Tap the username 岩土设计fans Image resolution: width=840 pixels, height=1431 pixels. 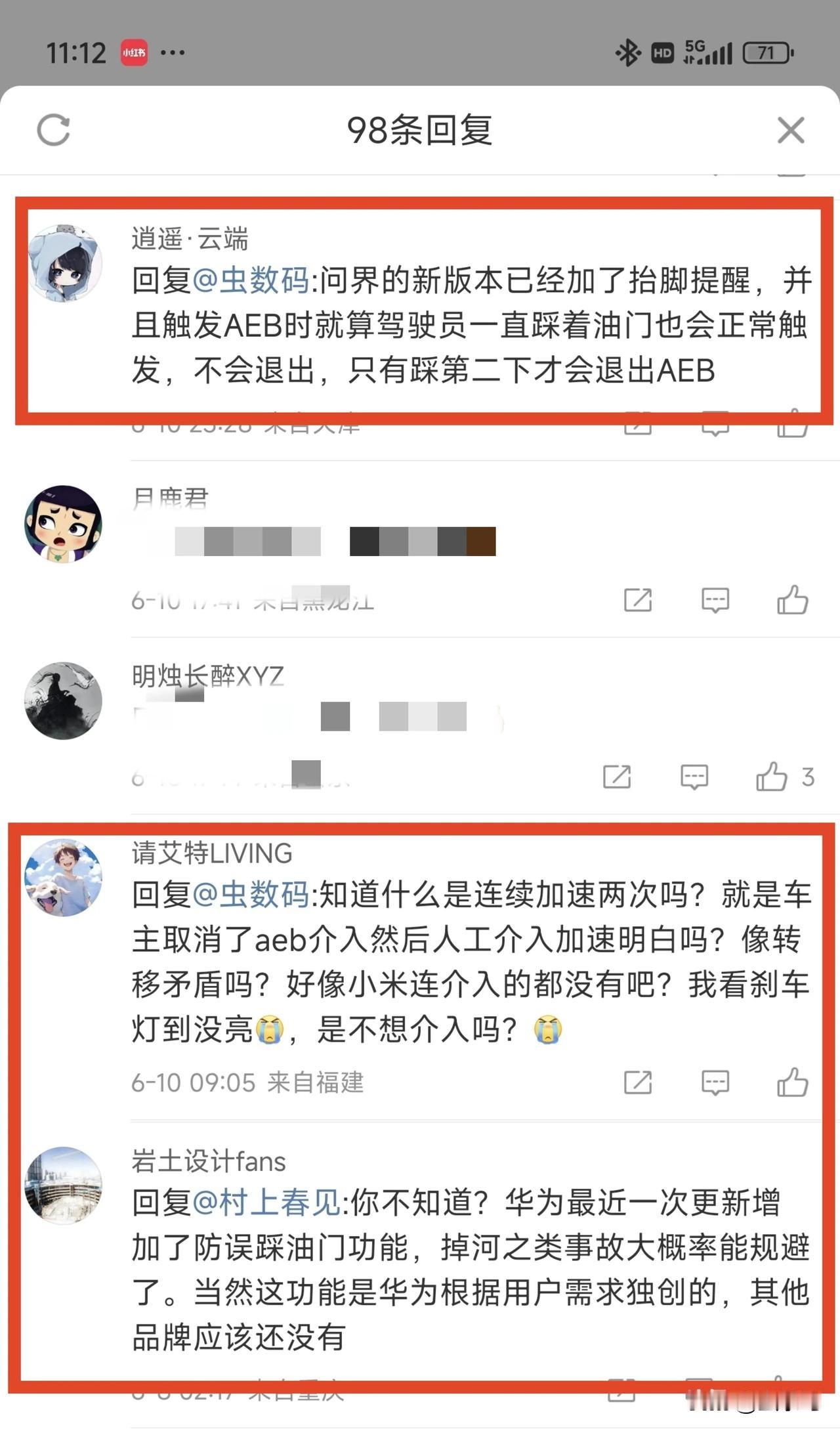[x=209, y=1161]
